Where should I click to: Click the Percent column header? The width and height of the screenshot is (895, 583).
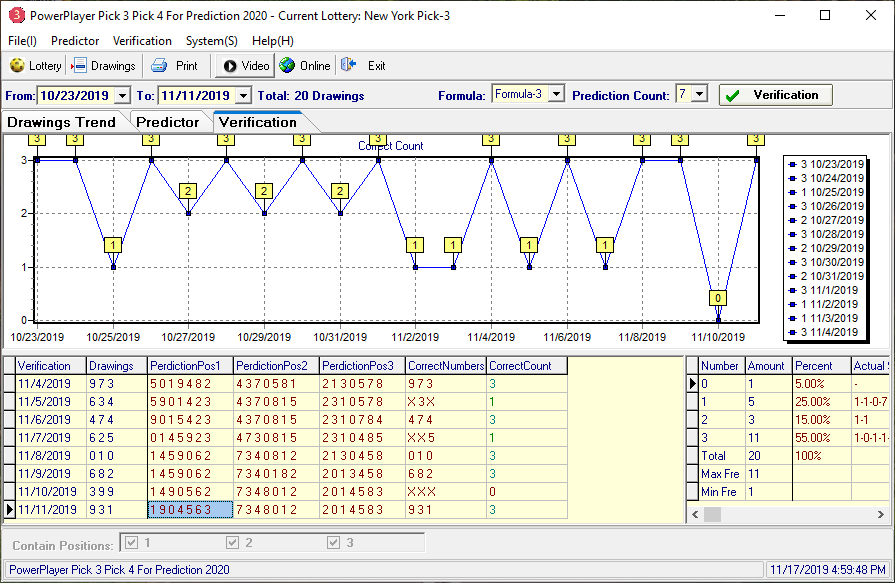click(x=821, y=365)
